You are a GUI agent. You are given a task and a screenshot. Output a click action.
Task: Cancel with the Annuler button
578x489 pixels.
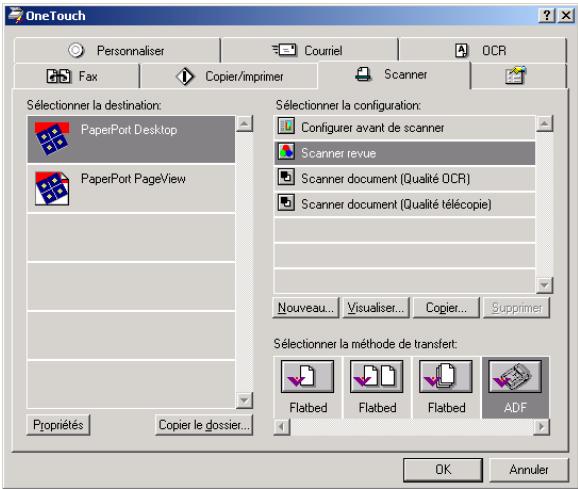pos(529,470)
